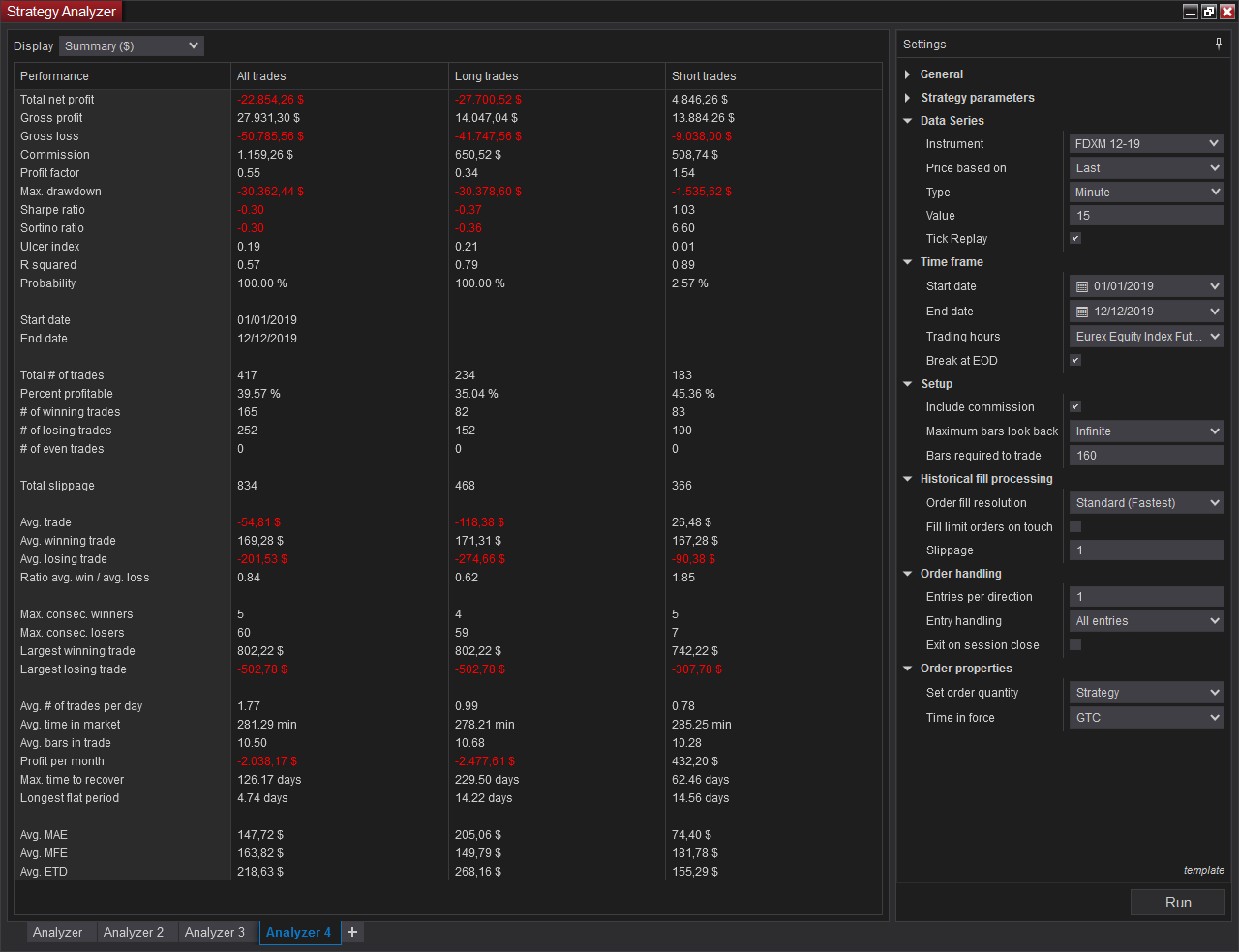
Task: Collapse the Historical fill processing section
Action: [907, 479]
